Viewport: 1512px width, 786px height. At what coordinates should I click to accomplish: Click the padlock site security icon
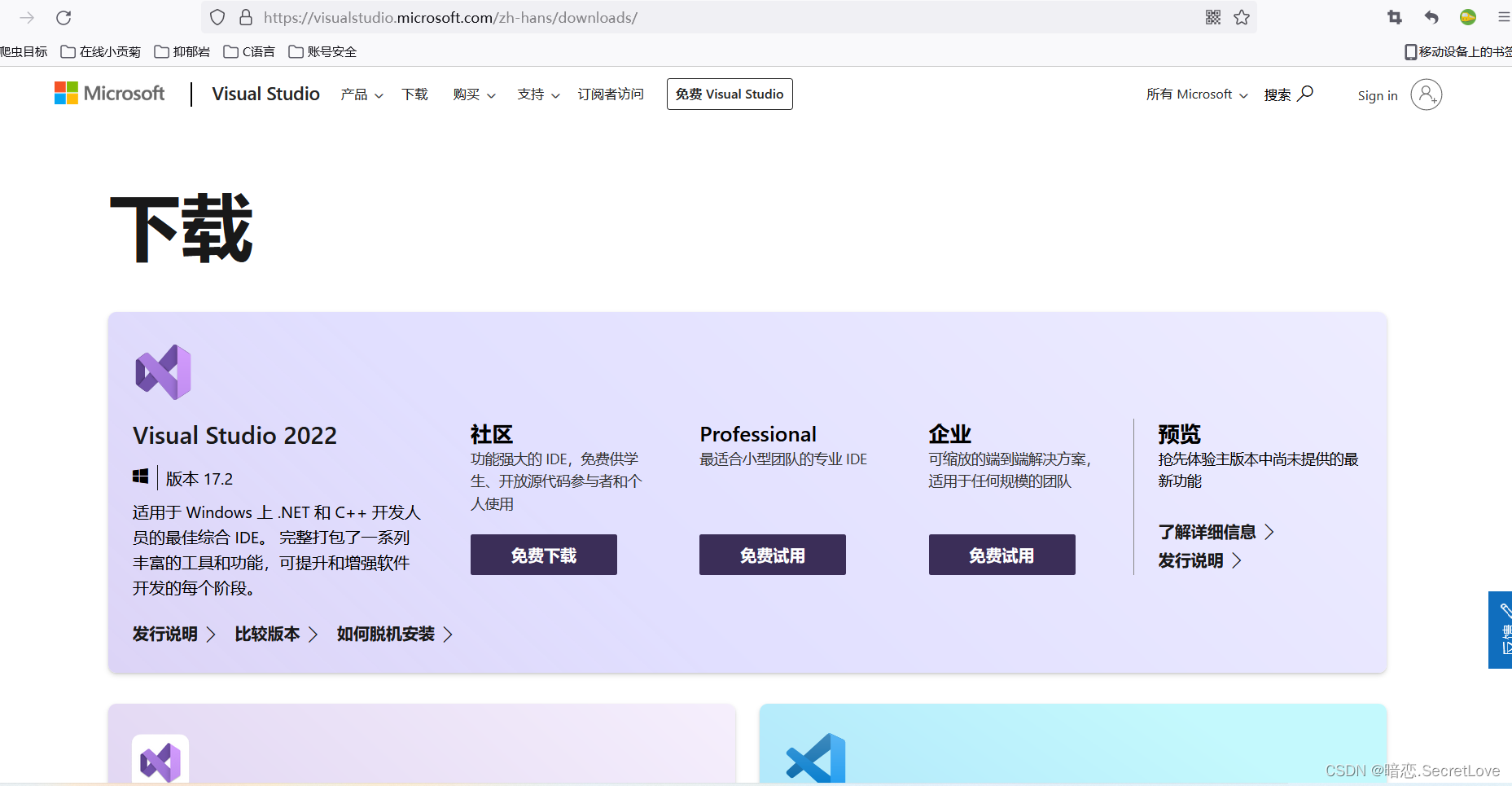coord(246,17)
